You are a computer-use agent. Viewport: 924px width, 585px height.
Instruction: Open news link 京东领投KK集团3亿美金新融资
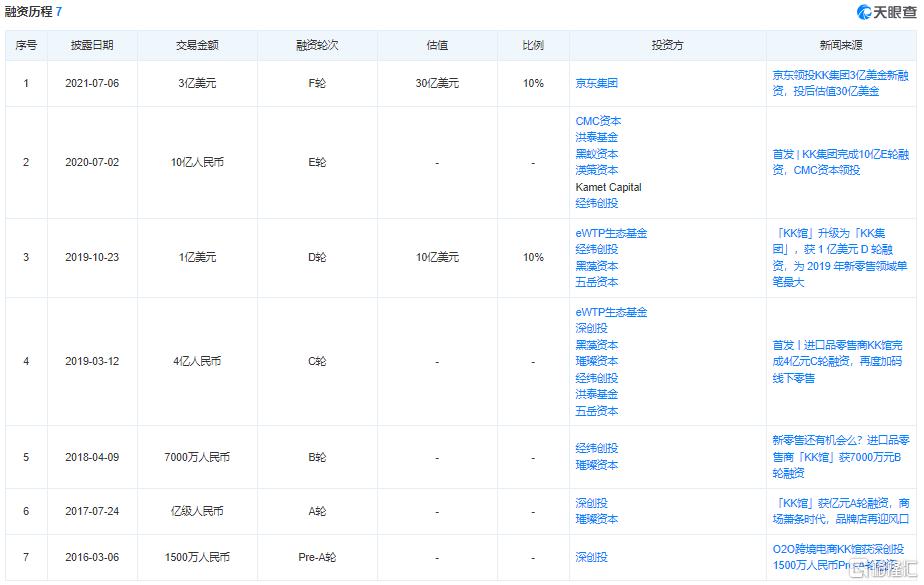pyautogui.click(x=840, y=83)
